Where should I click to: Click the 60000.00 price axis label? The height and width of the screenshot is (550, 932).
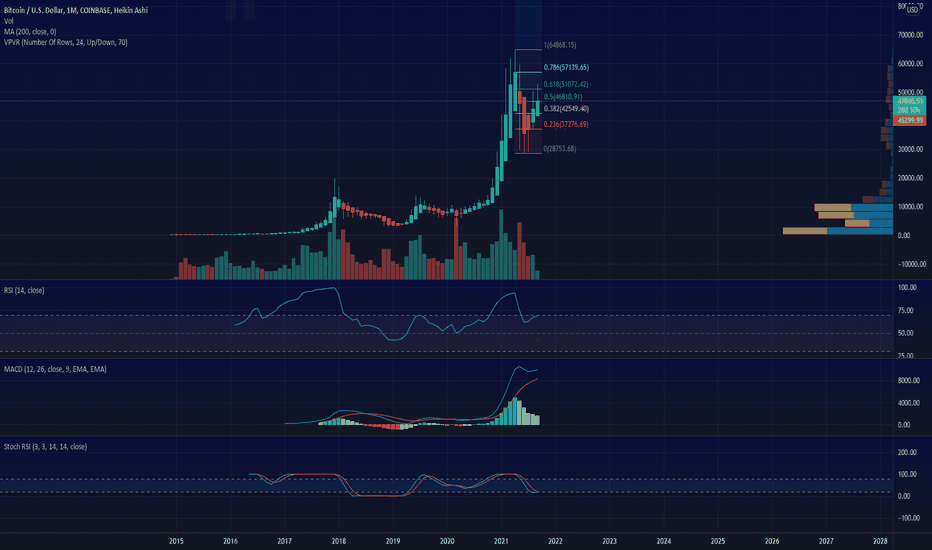[x=911, y=64]
